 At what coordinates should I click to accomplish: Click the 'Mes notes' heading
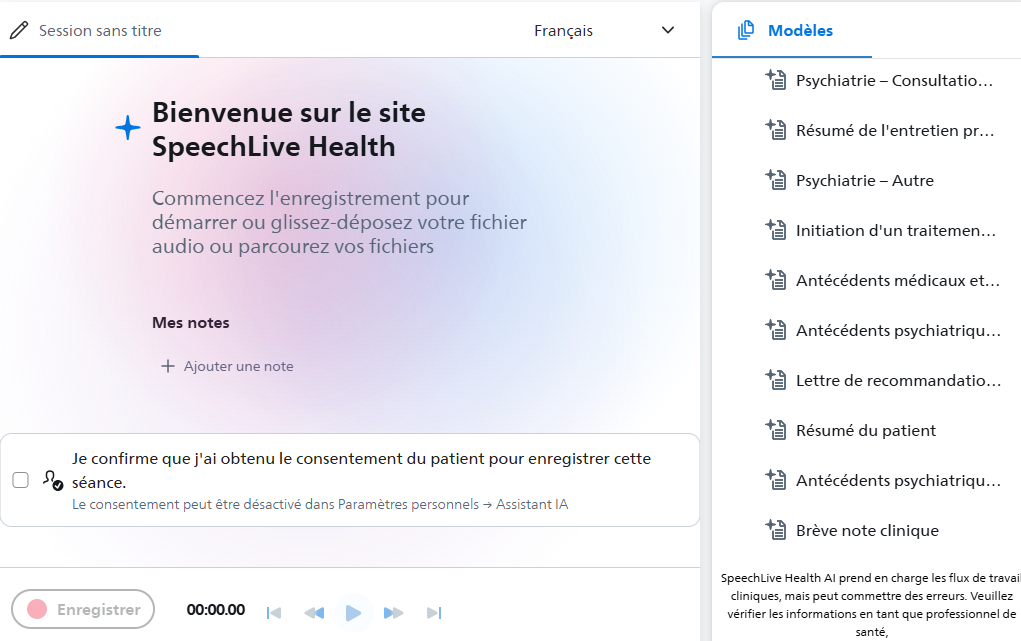point(191,322)
